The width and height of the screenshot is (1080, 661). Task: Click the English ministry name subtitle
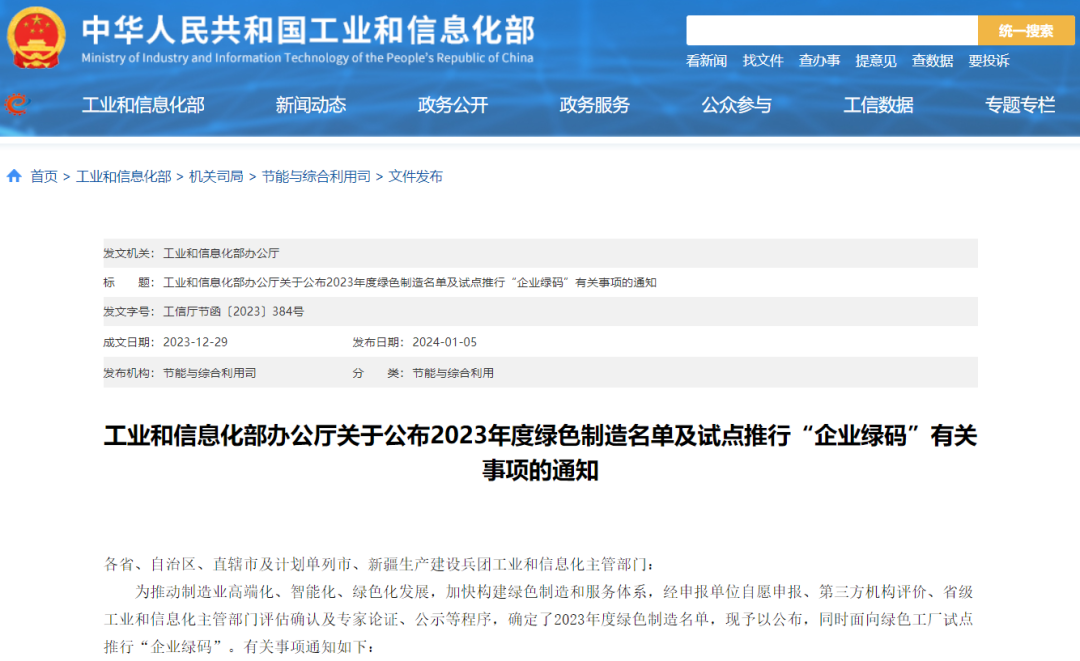tap(307, 58)
